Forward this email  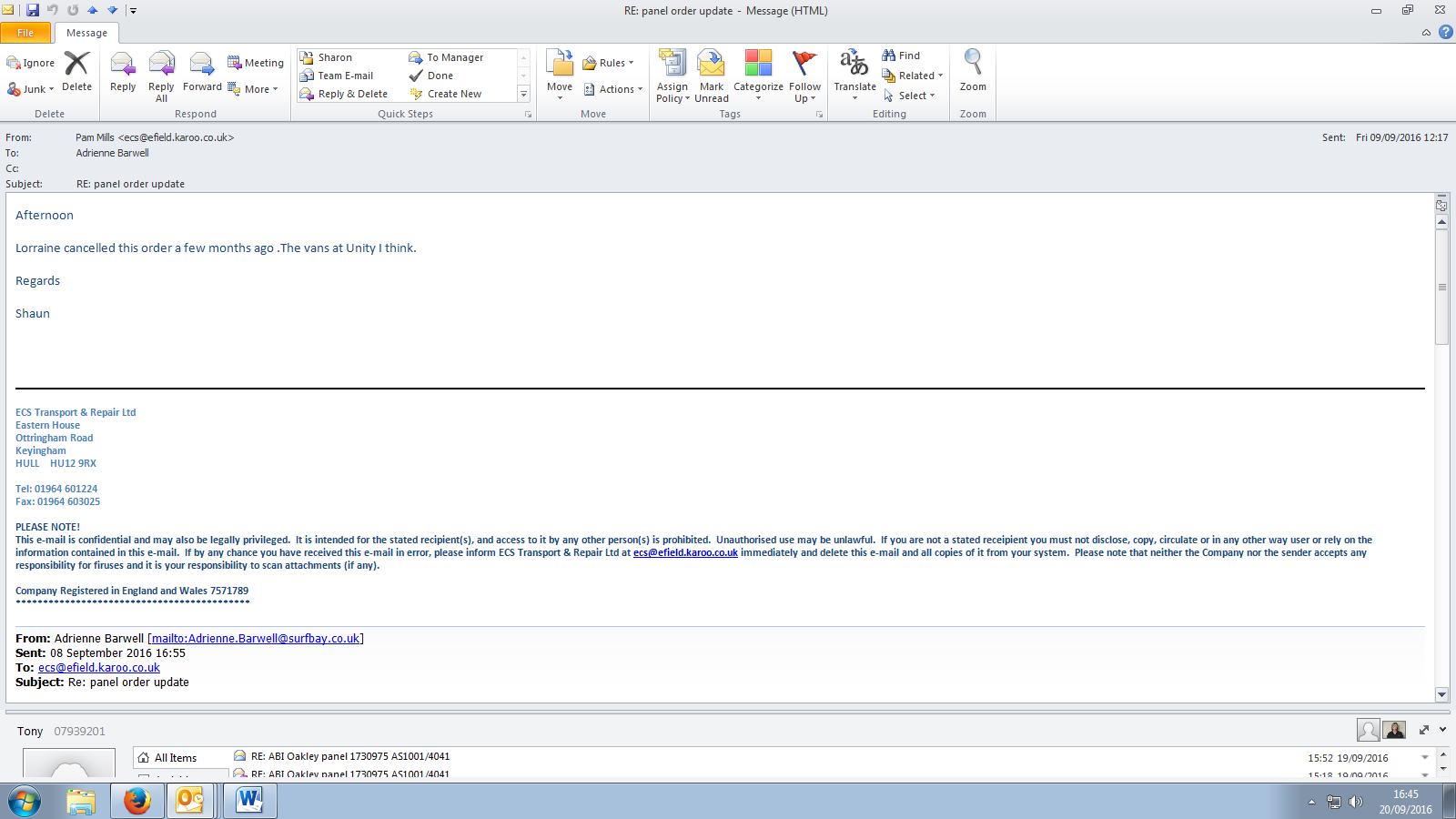click(x=202, y=72)
